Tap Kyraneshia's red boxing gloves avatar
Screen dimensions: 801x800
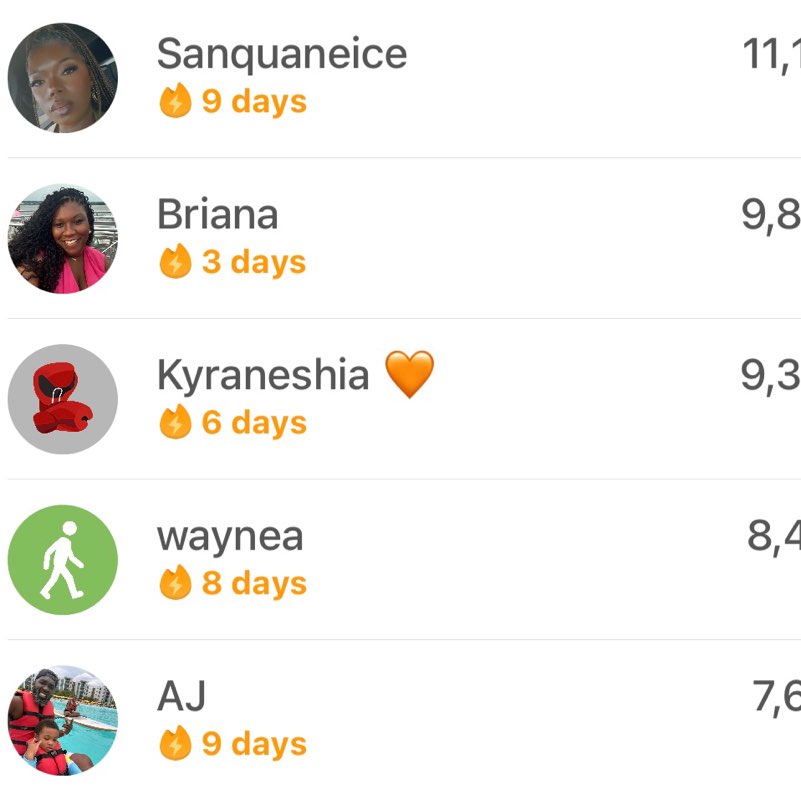click(63, 399)
